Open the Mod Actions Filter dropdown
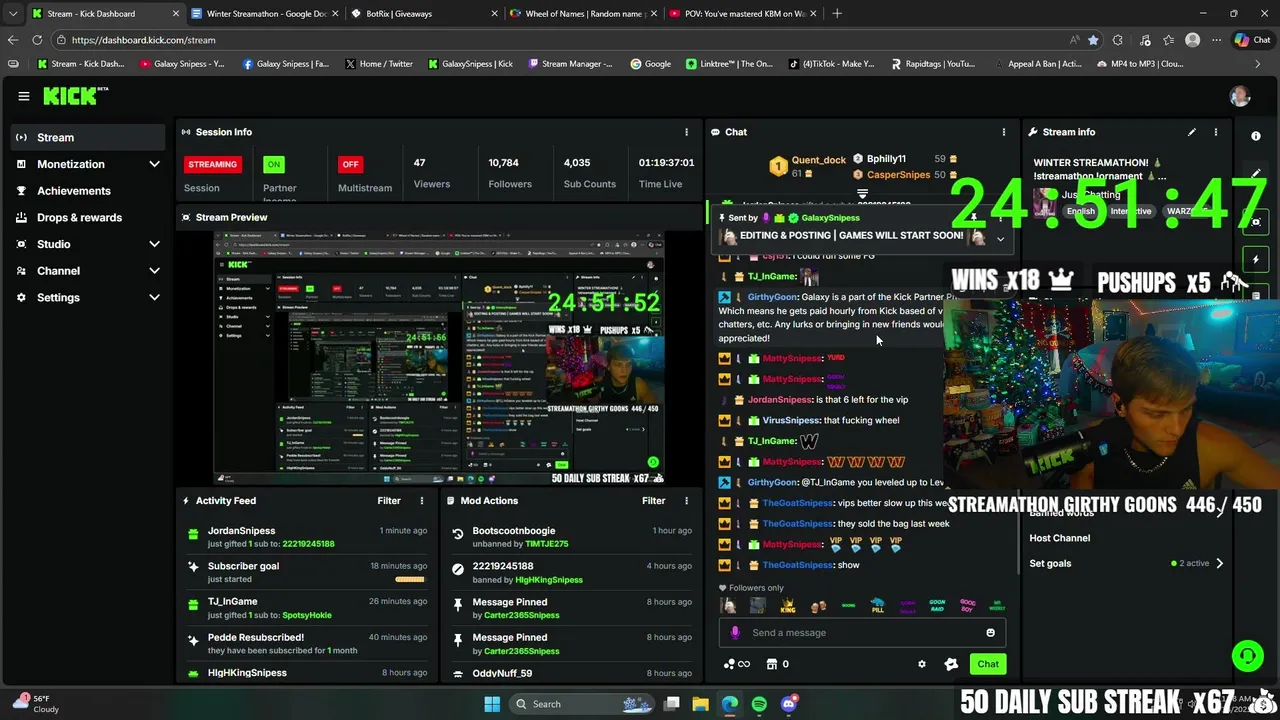 [653, 501]
